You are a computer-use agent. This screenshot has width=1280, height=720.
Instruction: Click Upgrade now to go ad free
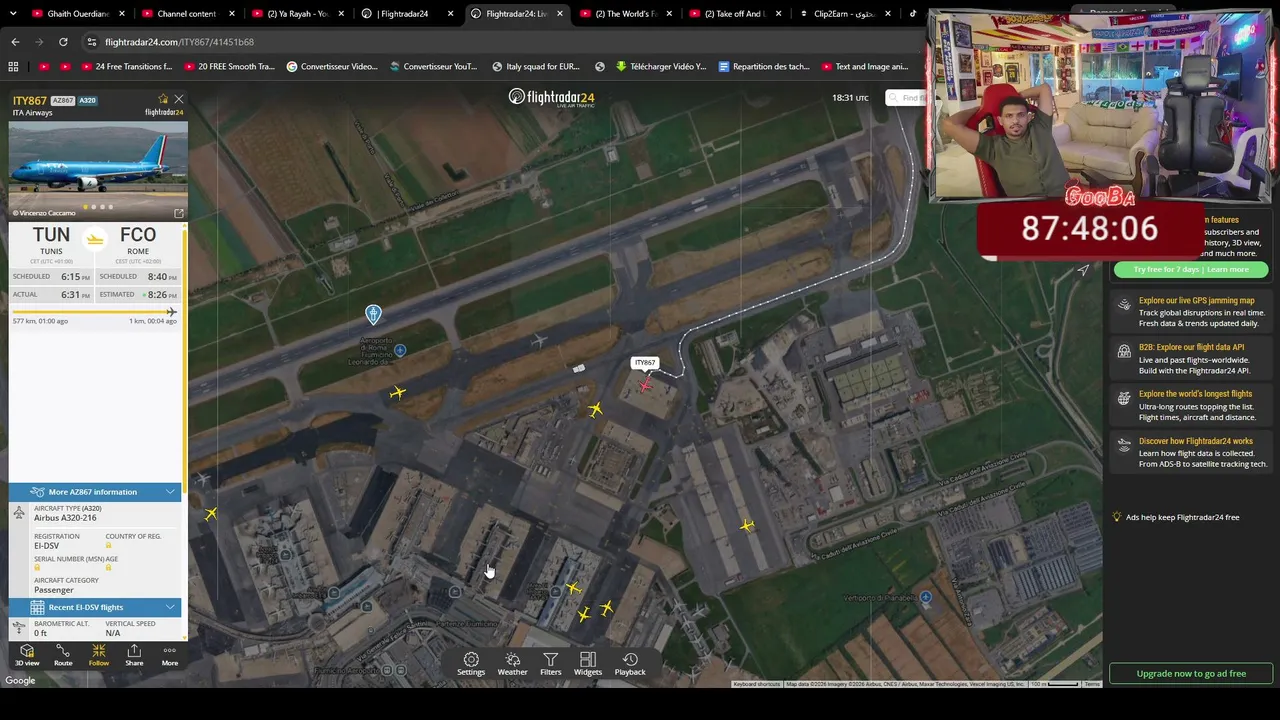pyautogui.click(x=1191, y=673)
